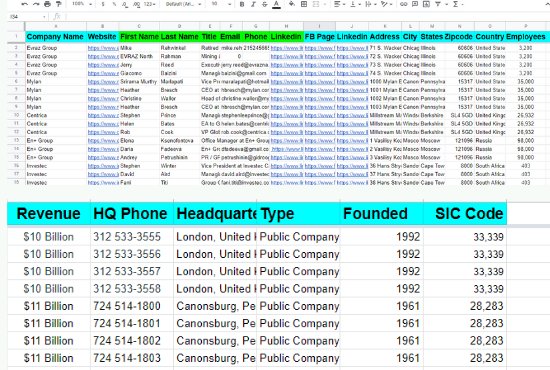
Task: Open website link in Jerry's row
Action: [x=103, y=65]
